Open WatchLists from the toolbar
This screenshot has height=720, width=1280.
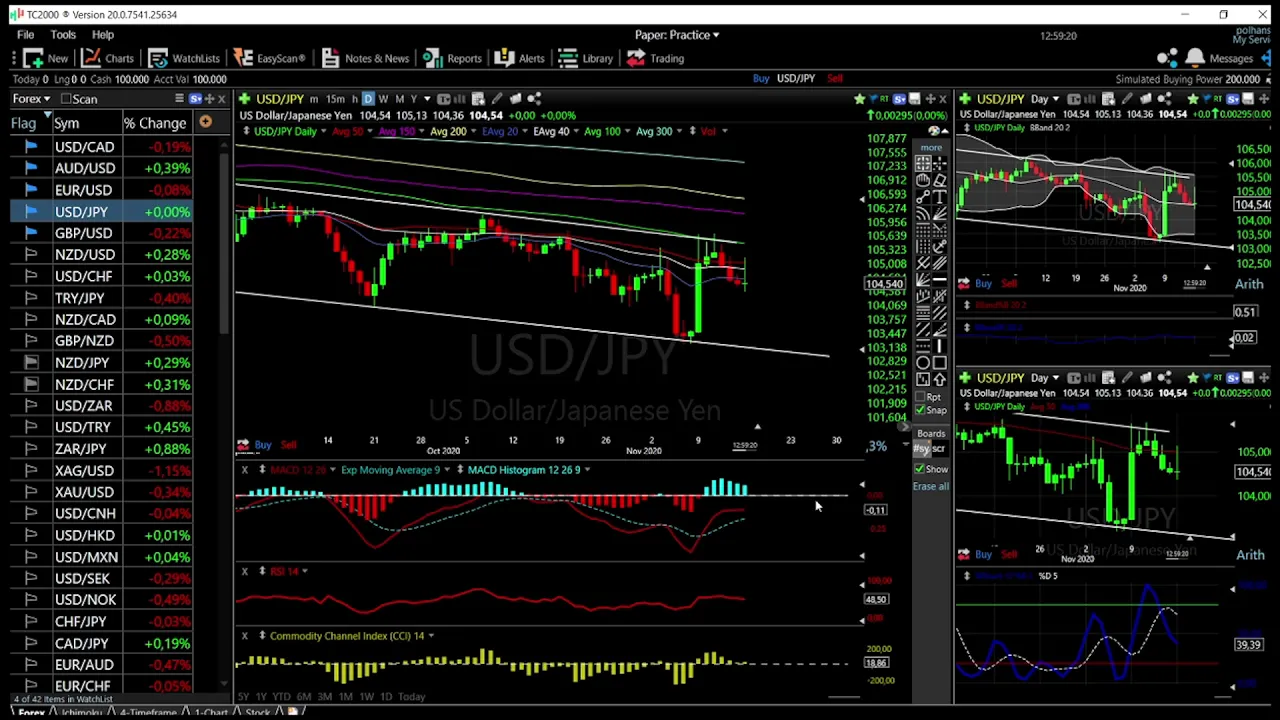[x=184, y=58]
